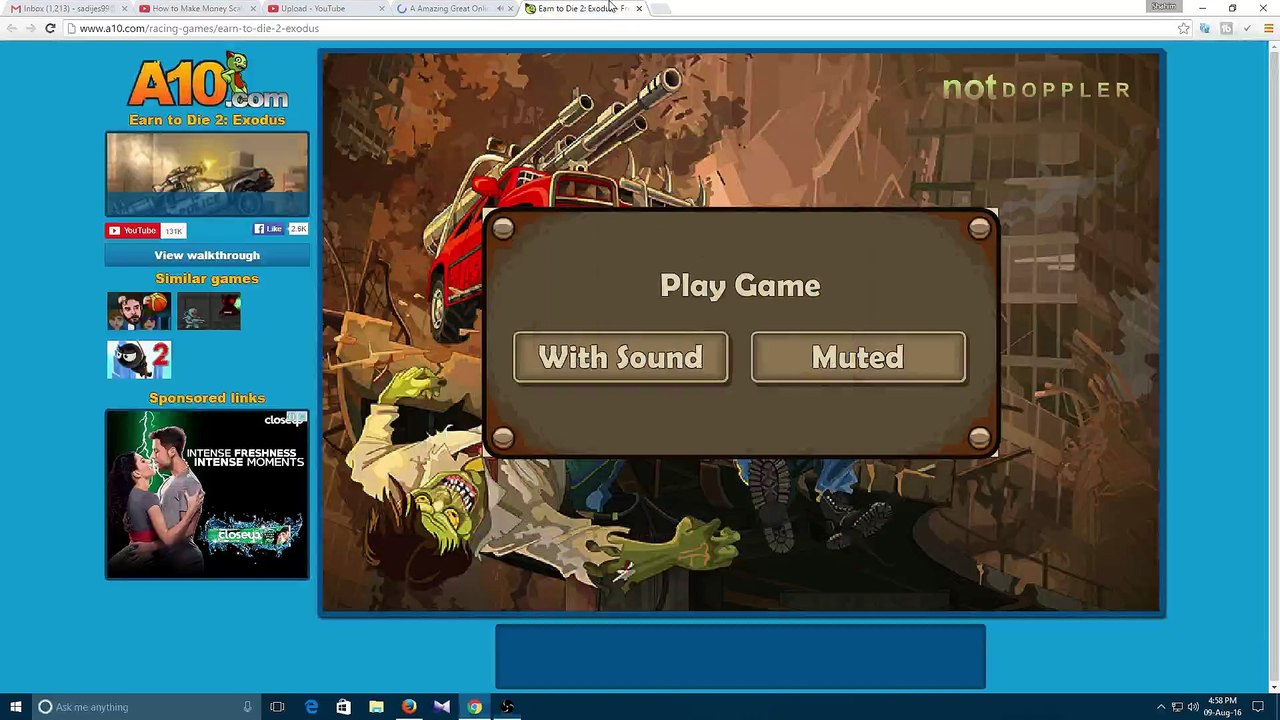Open the dark swirl app in the taskbar
Viewport: 1280px width, 720px height.
tap(507, 707)
